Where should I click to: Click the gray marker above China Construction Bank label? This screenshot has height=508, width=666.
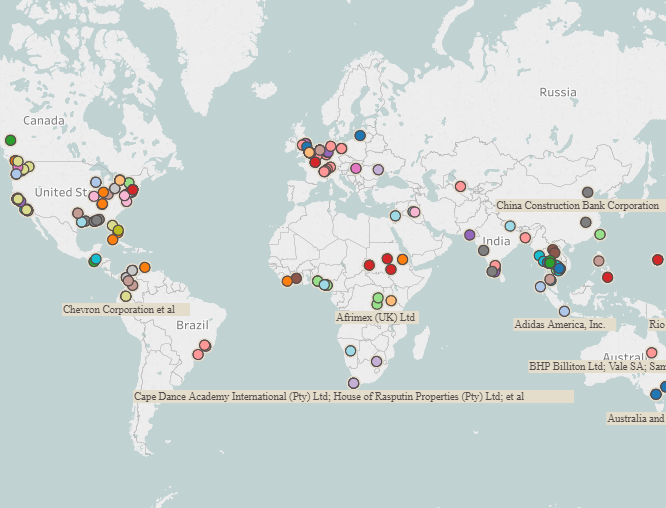click(x=587, y=192)
